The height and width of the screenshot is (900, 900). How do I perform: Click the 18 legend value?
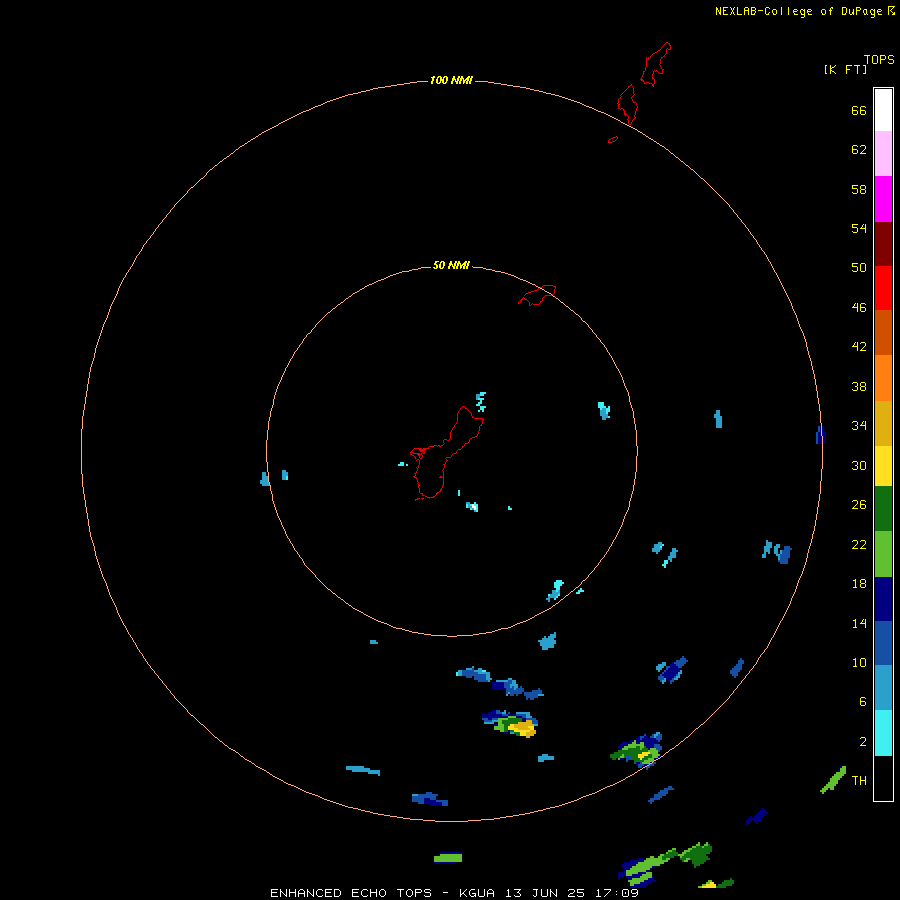[859, 584]
